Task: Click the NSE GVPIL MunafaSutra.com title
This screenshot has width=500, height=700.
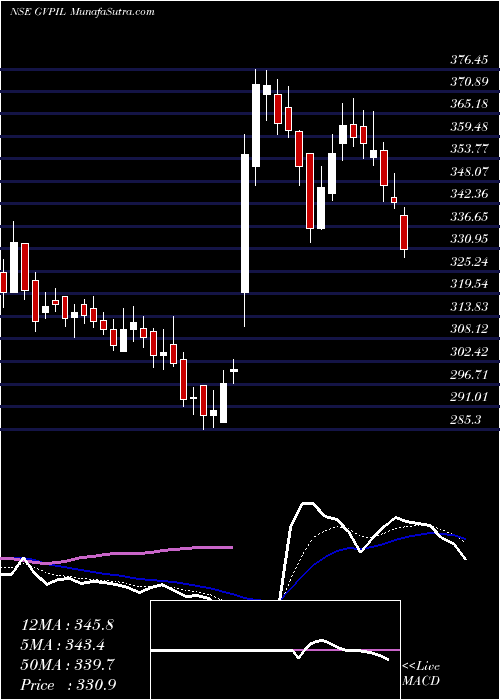Action: pyautogui.click(x=82, y=12)
